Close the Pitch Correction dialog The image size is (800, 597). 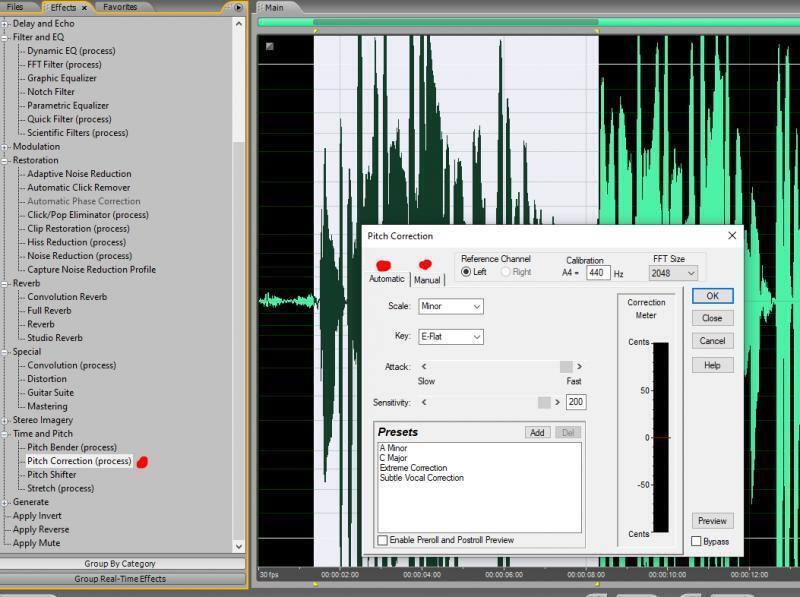click(x=732, y=235)
